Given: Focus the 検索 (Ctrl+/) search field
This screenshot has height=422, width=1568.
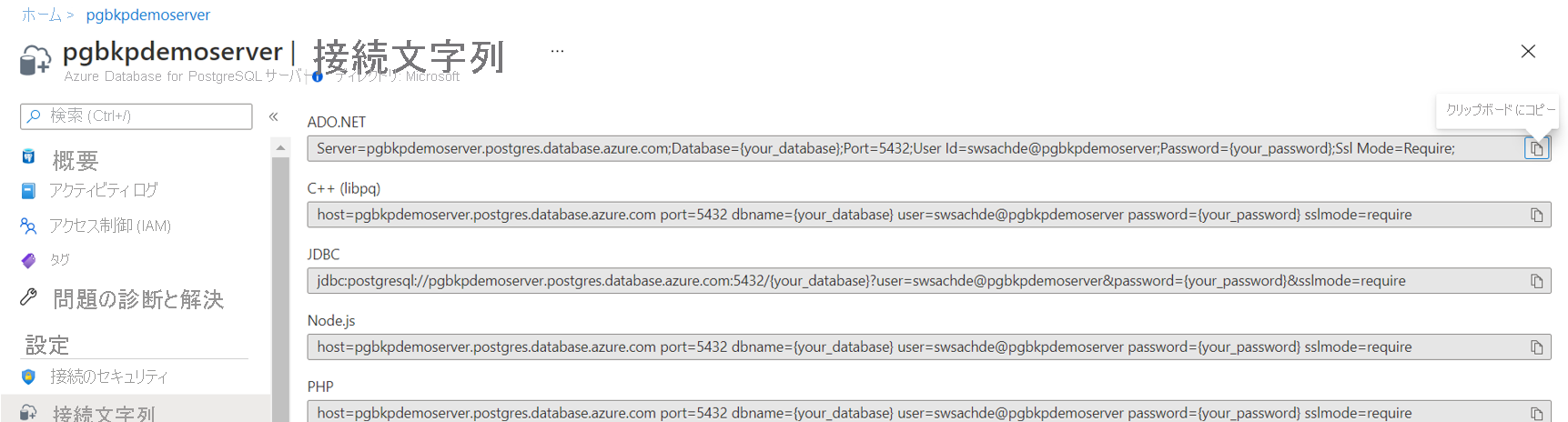Looking at the screenshot, I should [136, 116].
